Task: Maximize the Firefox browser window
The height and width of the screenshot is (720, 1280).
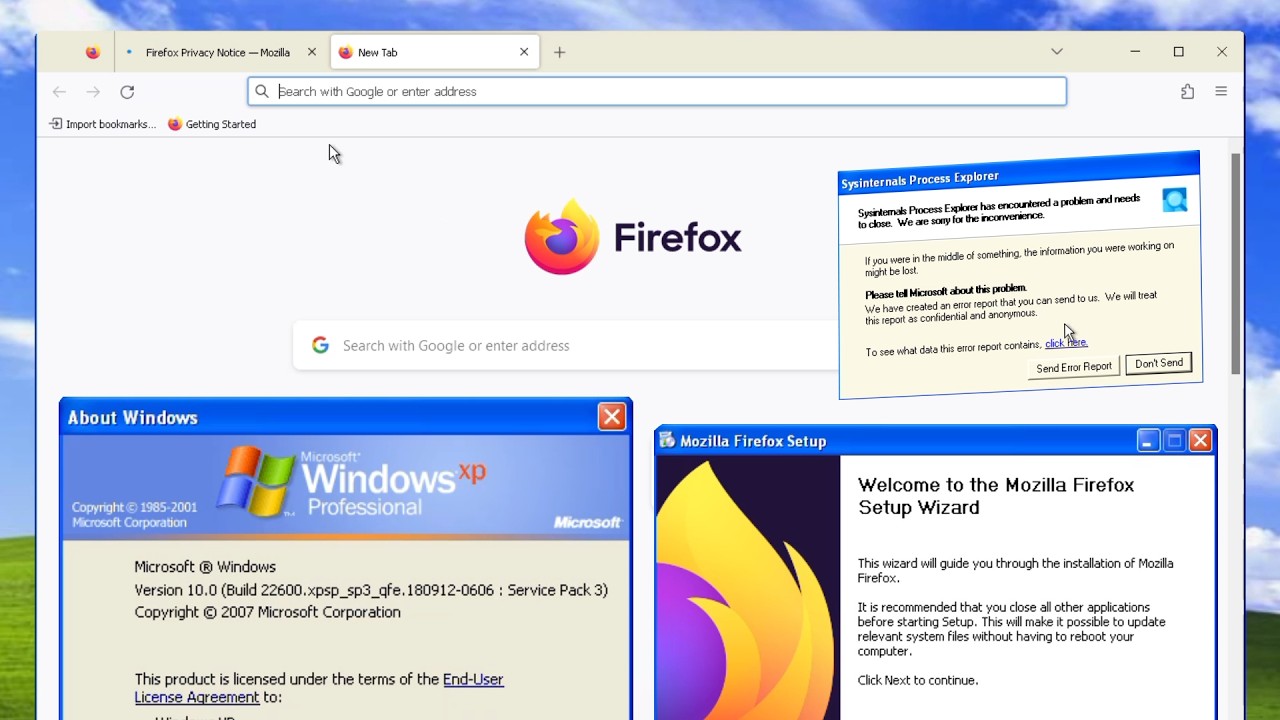Action: (x=1178, y=52)
